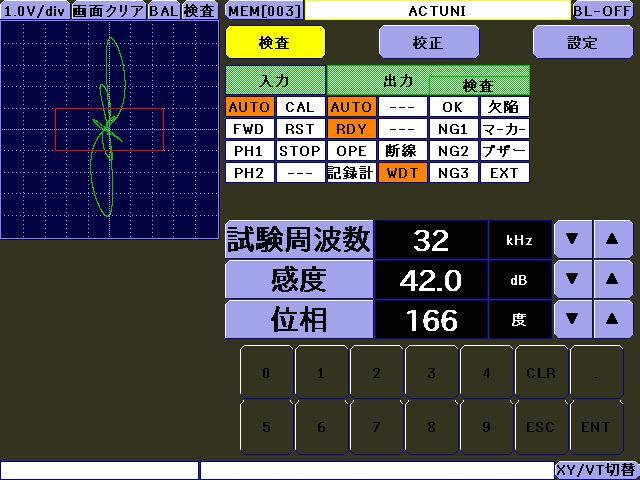The height and width of the screenshot is (480, 640).
Task: Increase test frequency with up arrow
Action: tap(613, 240)
